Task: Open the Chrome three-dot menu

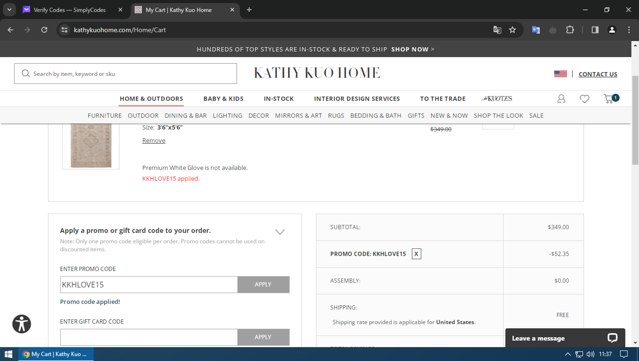Action: 629,30
